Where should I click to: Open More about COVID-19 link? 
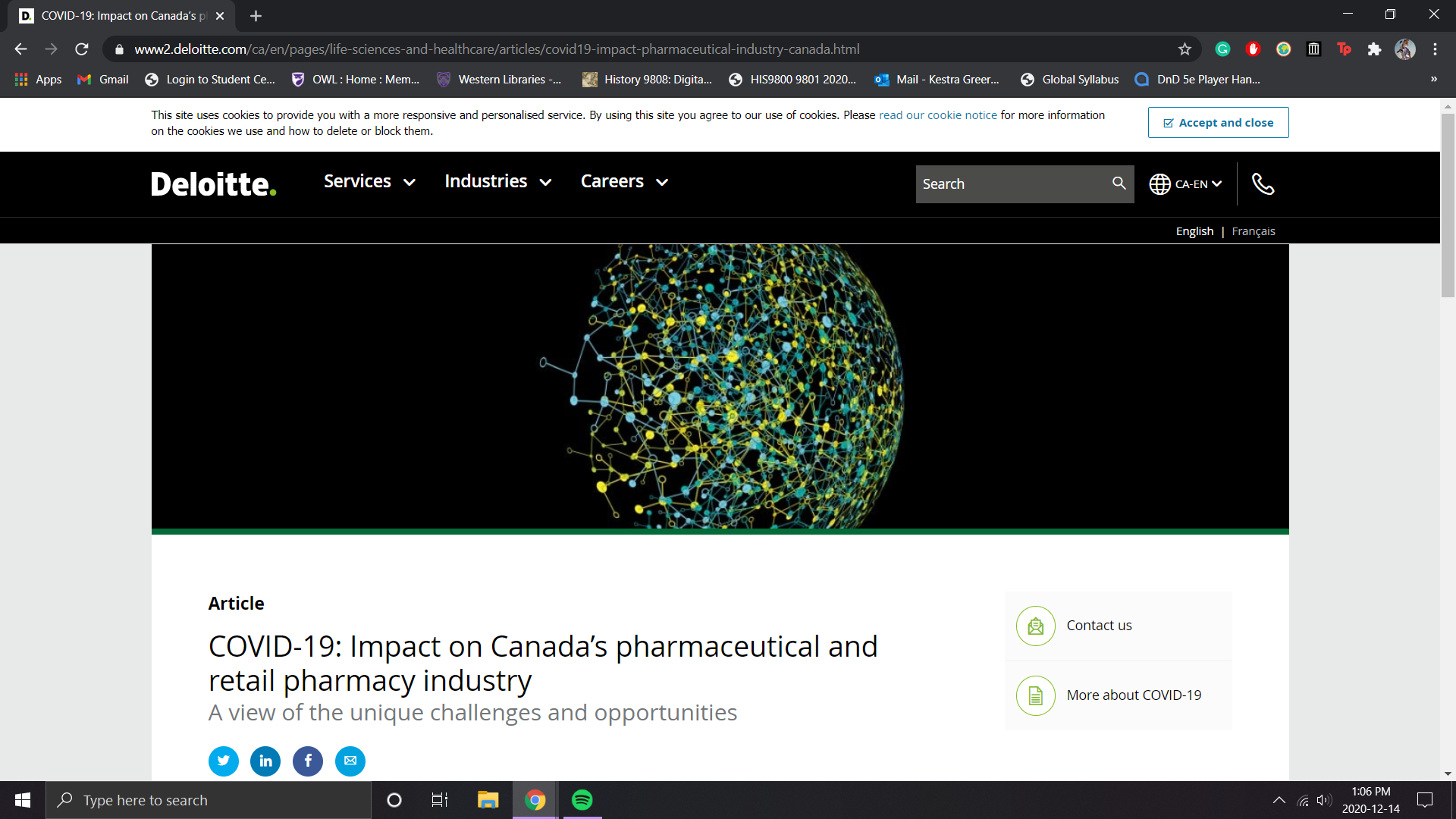point(1134,695)
